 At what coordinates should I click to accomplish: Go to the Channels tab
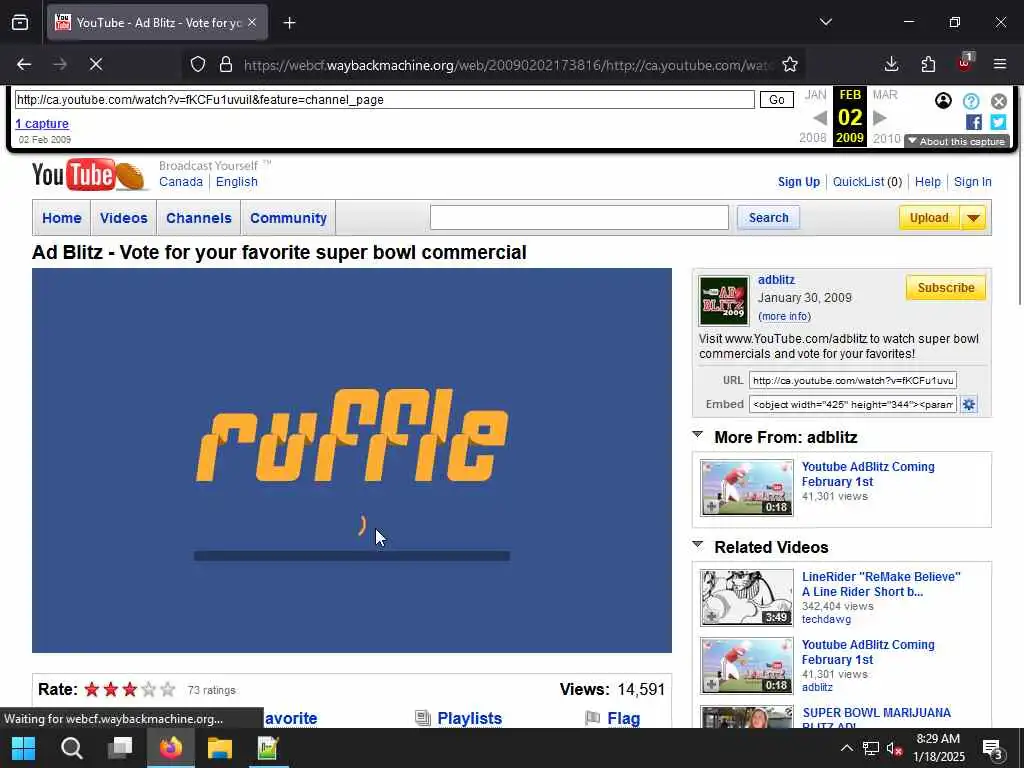(199, 218)
